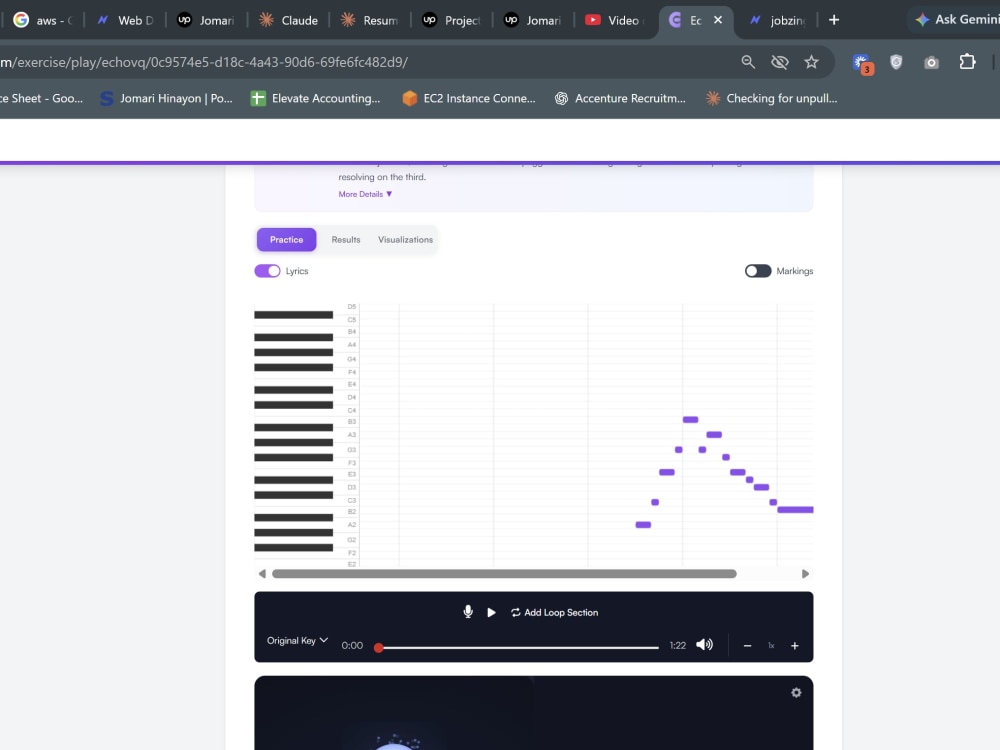Open a new browser tab
Image resolution: width=1000 pixels, height=750 pixels.
834,20
